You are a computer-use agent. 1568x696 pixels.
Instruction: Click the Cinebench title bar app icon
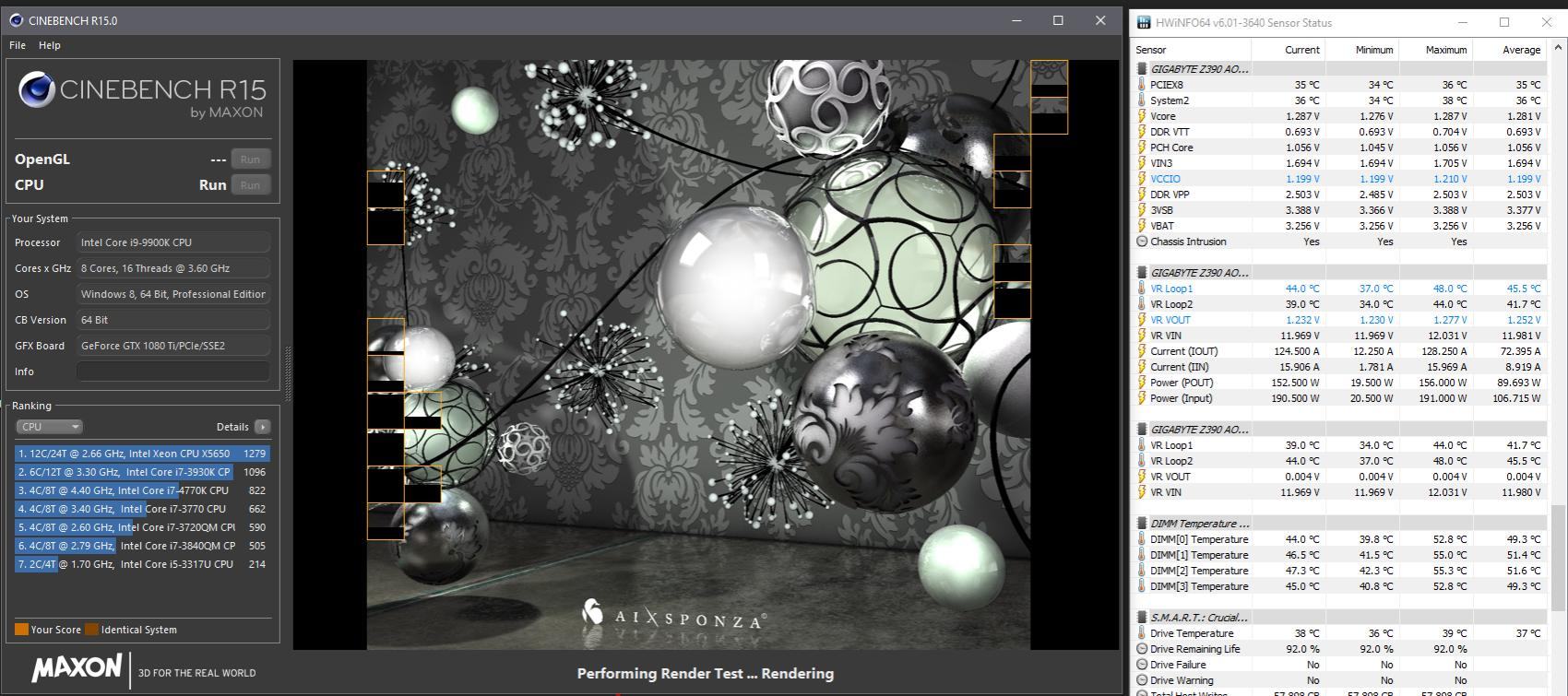(x=16, y=20)
